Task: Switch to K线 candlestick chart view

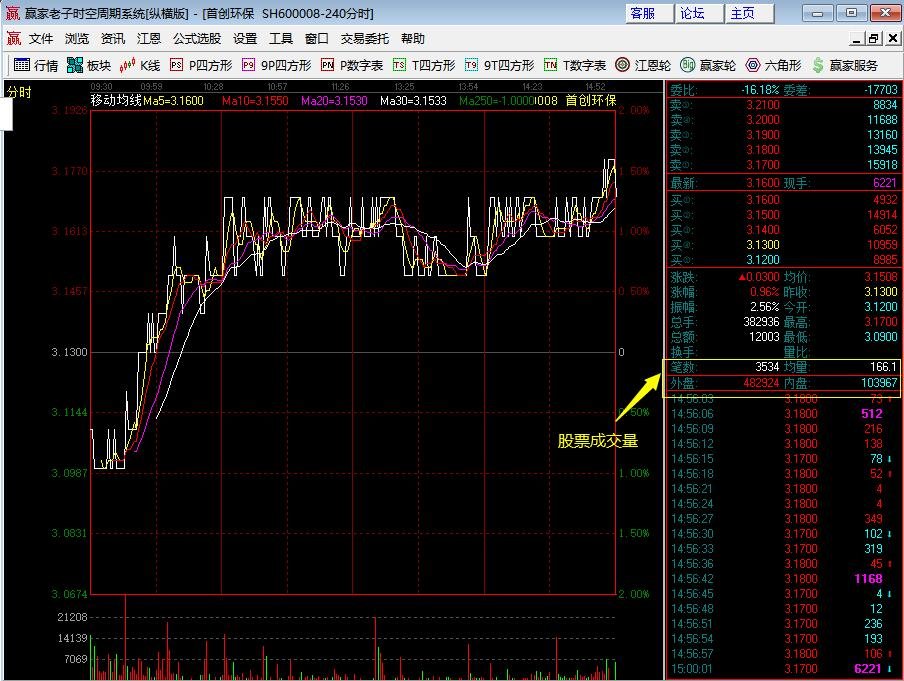Action: (140, 65)
